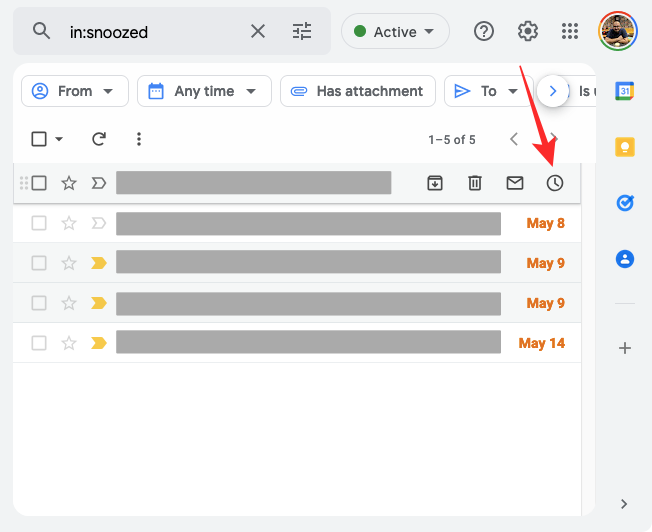Open the Settings gear

pos(528,31)
